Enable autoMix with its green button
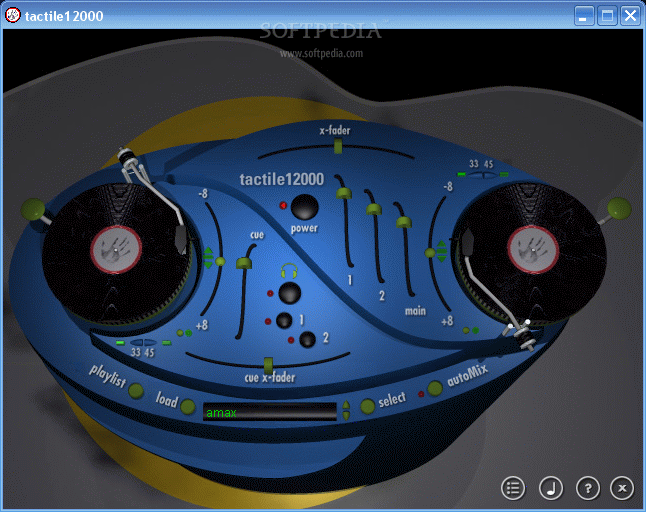 435,388
